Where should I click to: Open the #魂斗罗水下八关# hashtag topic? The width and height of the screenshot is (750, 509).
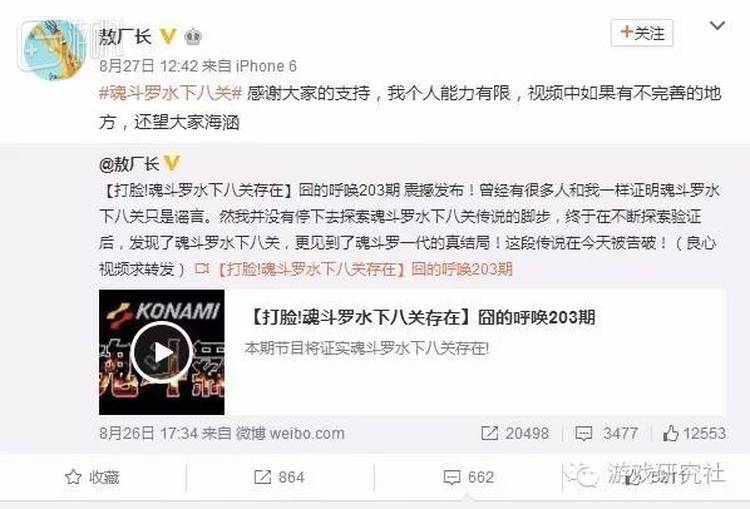pos(170,93)
